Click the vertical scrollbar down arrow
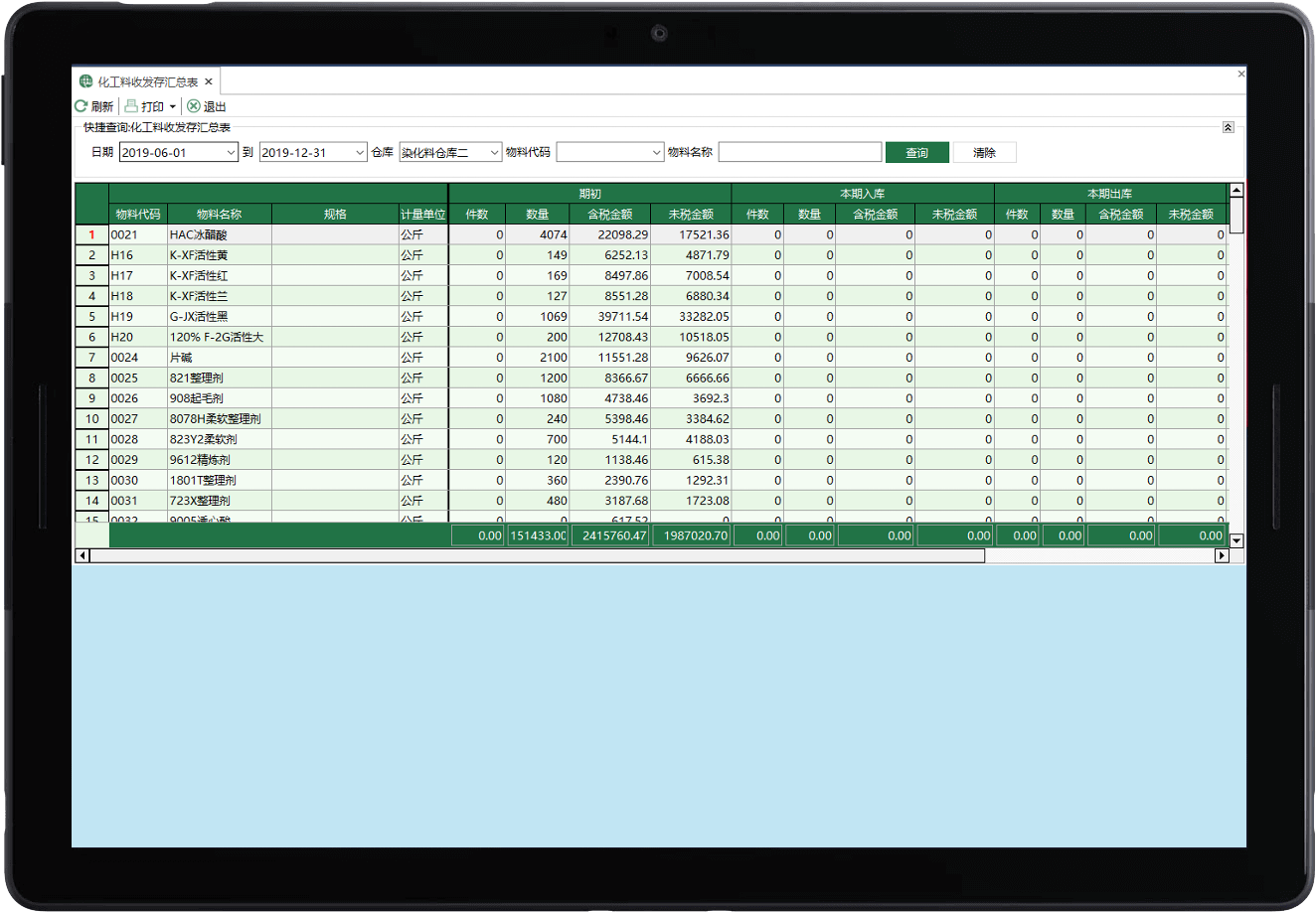Screen dimensions: 1316x912 [1236, 541]
